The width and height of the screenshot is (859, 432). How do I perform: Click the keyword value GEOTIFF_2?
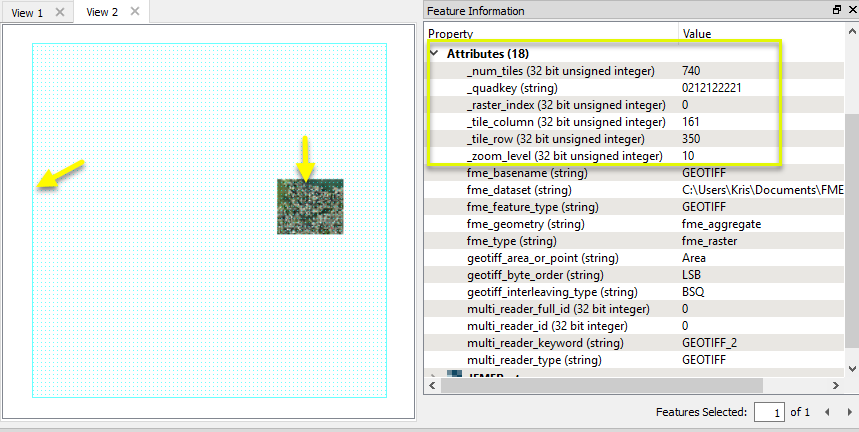coord(709,343)
